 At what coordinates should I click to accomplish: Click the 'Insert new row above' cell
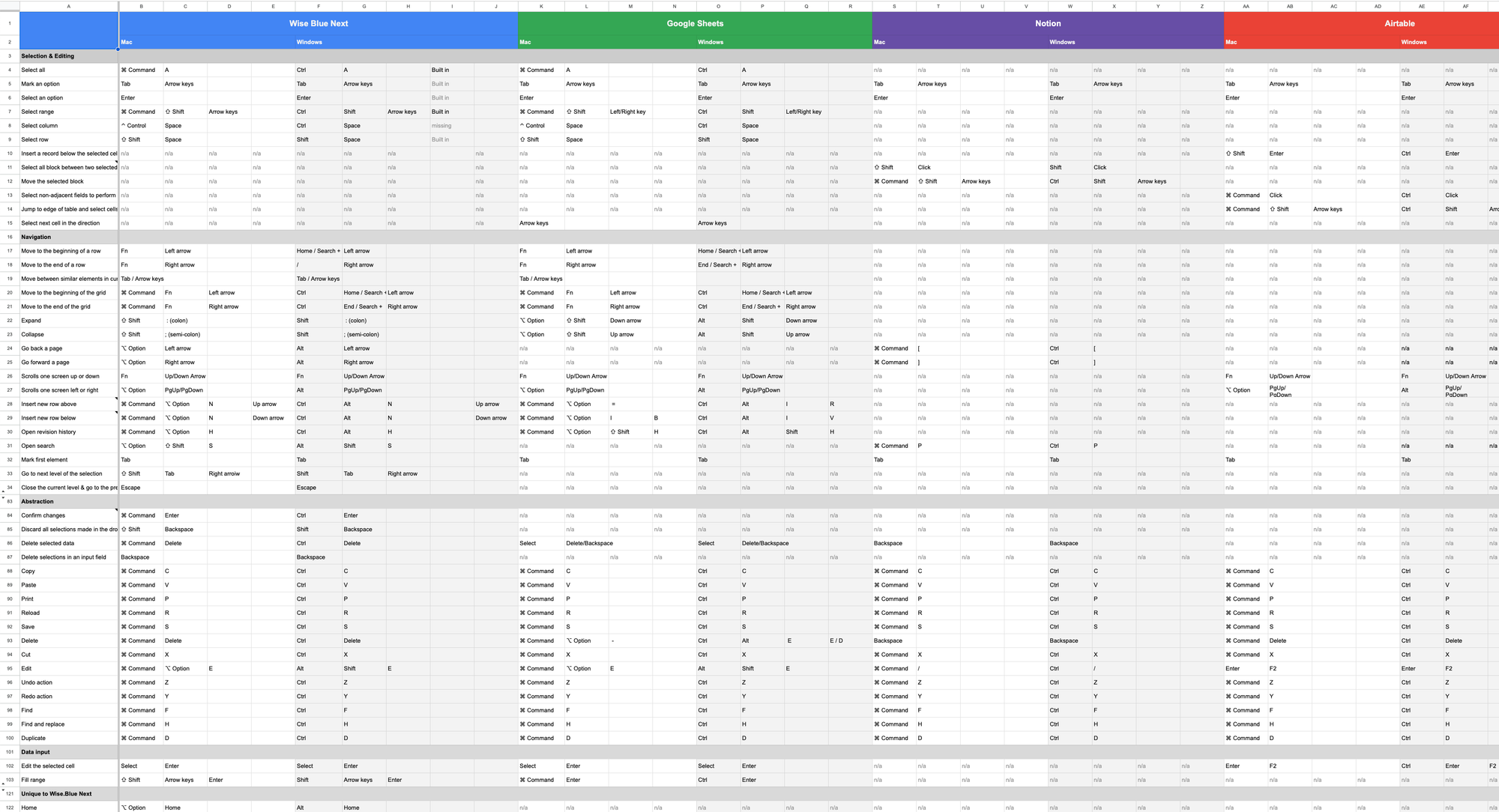click(x=49, y=405)
